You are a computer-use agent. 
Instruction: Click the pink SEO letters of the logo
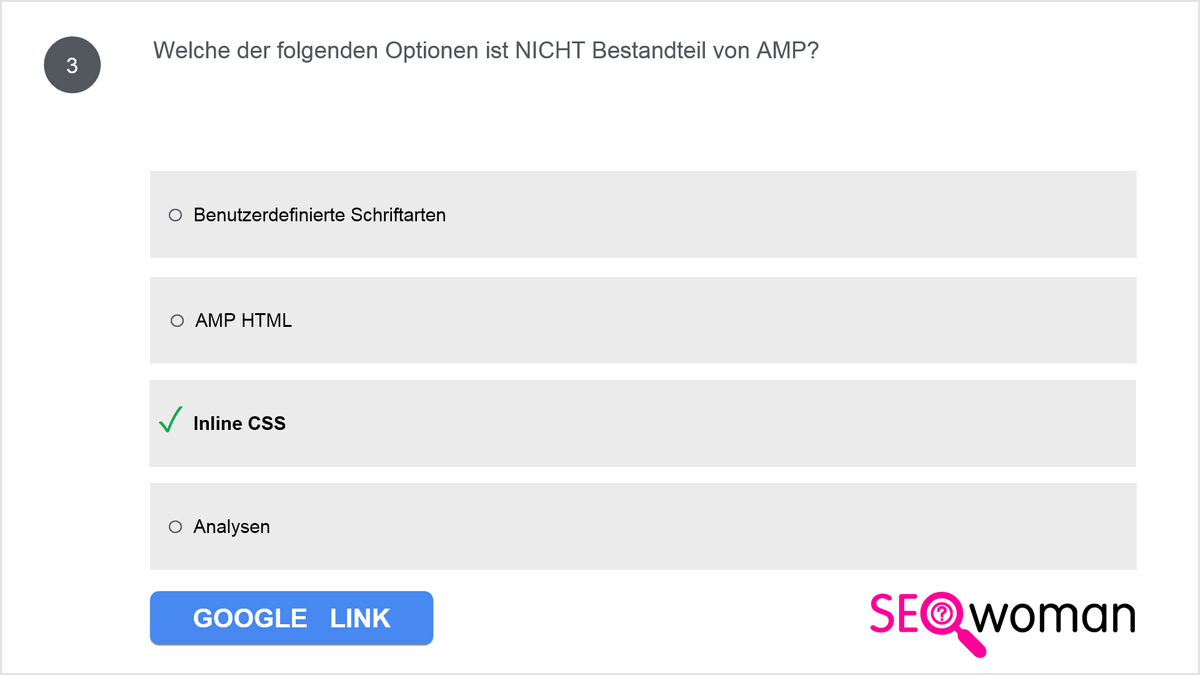click(x=897, y=614)
